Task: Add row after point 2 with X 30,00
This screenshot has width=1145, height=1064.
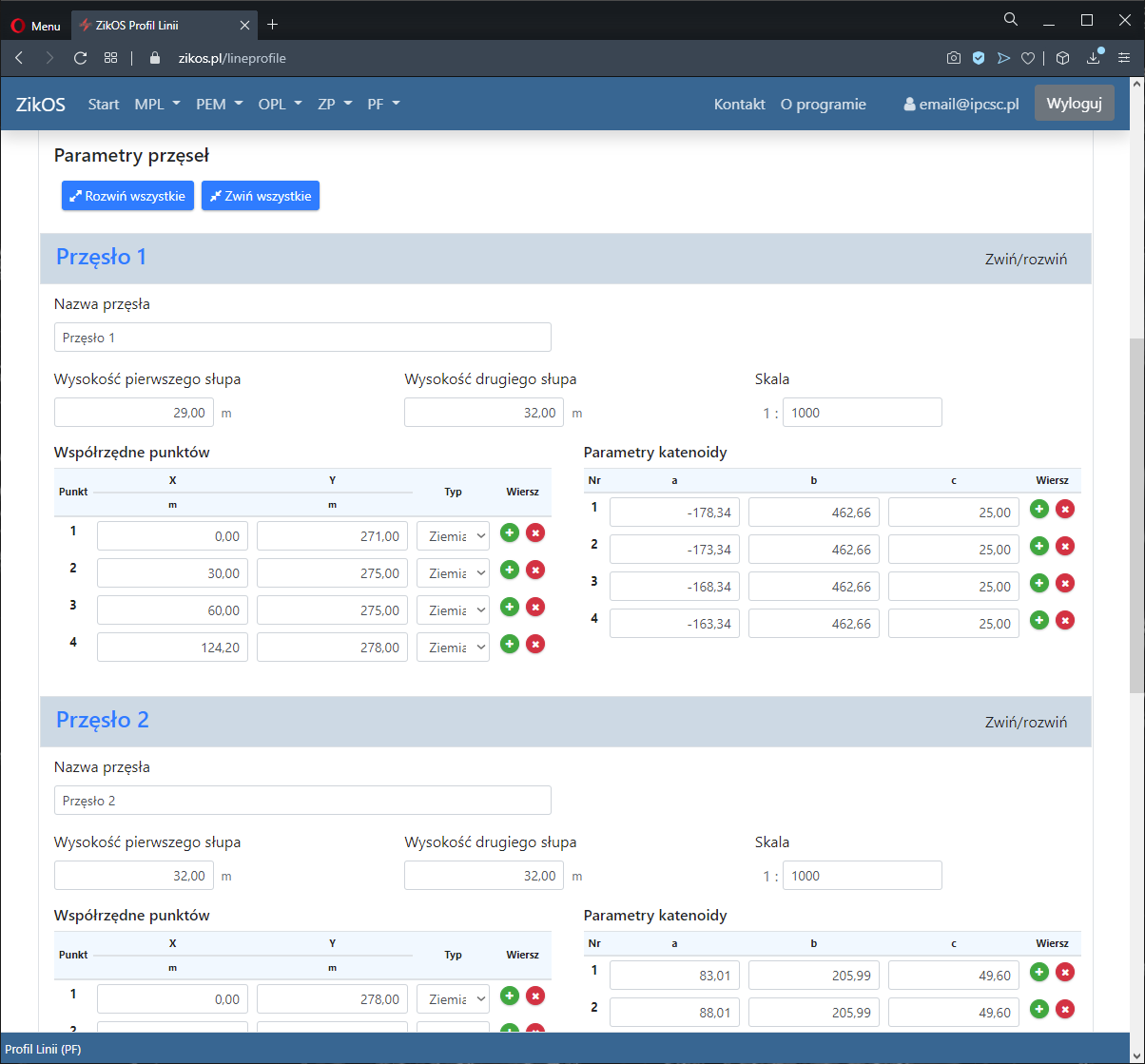Action: (510, 570)
